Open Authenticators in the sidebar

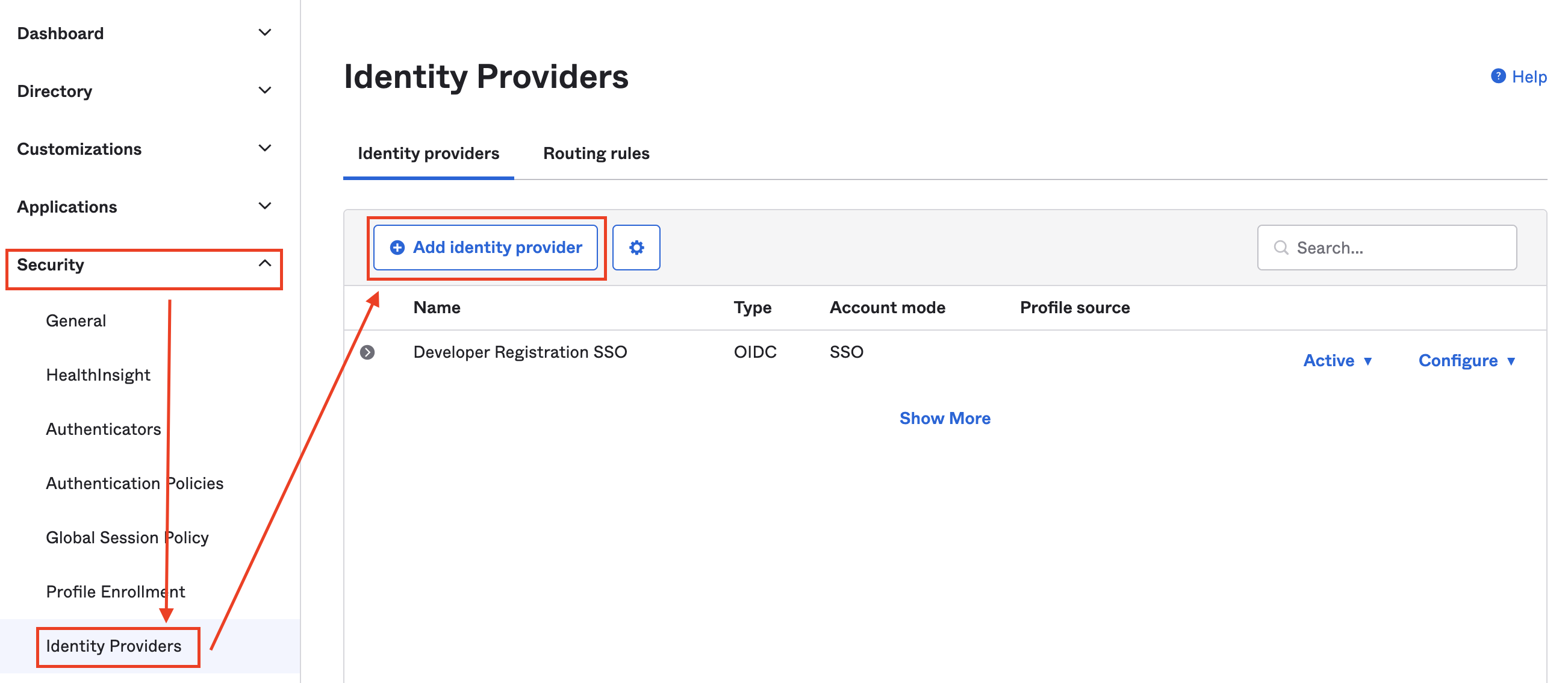[104, 429]
